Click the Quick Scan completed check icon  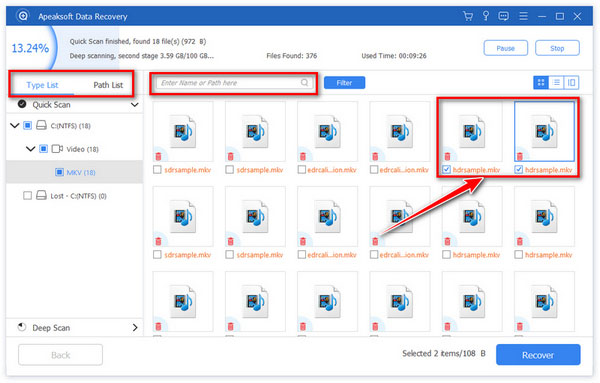pyautogui.click(x=22, y=104)
